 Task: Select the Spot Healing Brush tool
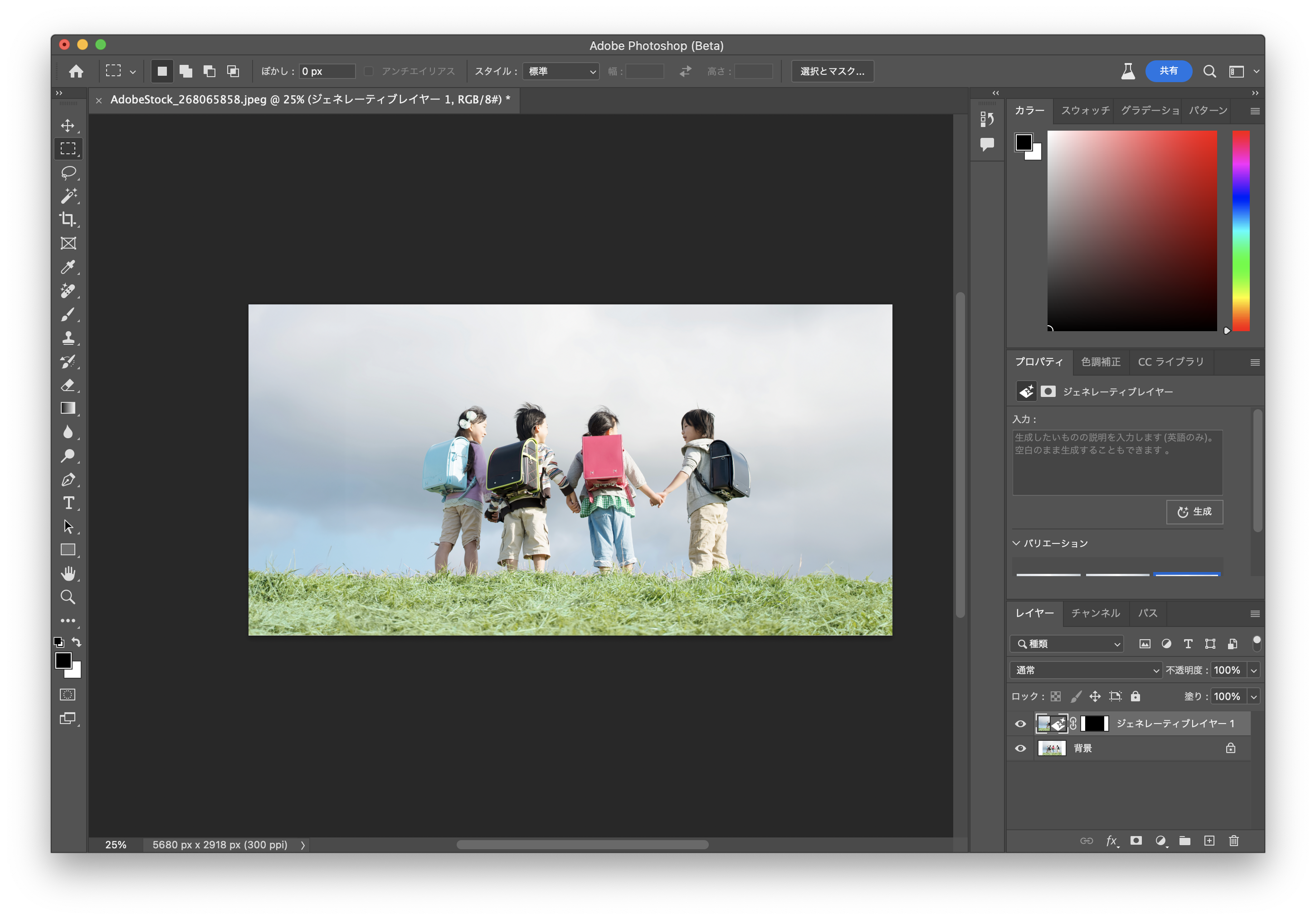[68, 291]
